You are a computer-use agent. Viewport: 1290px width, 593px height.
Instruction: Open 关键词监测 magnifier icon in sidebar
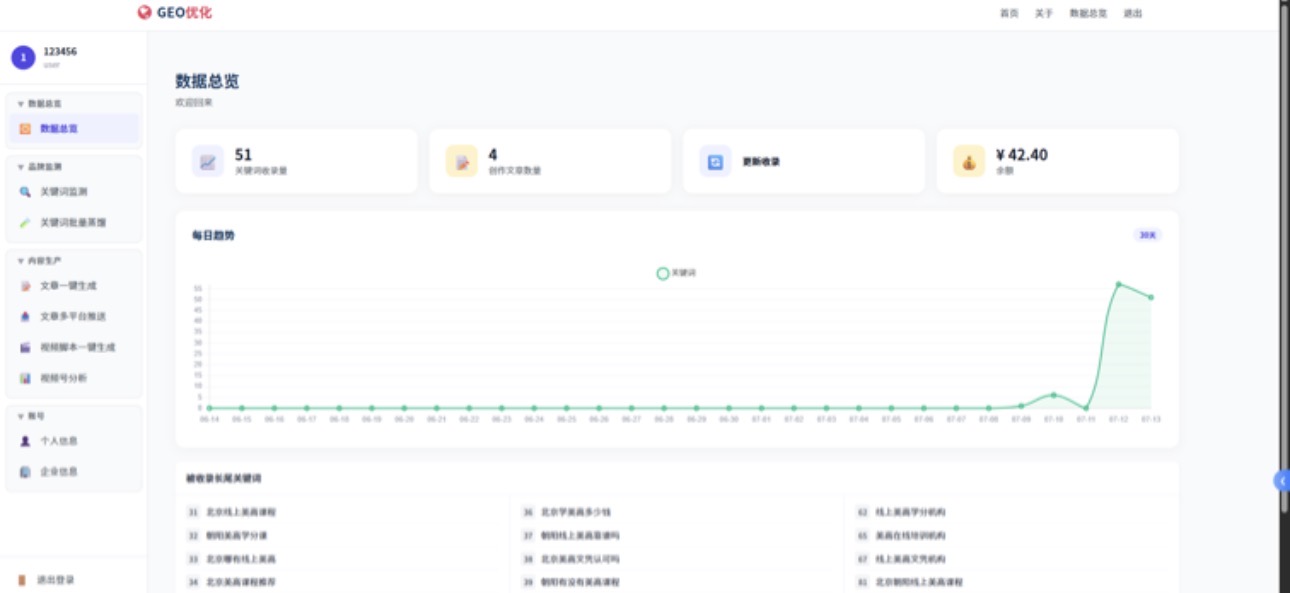[x=25, y=191]
